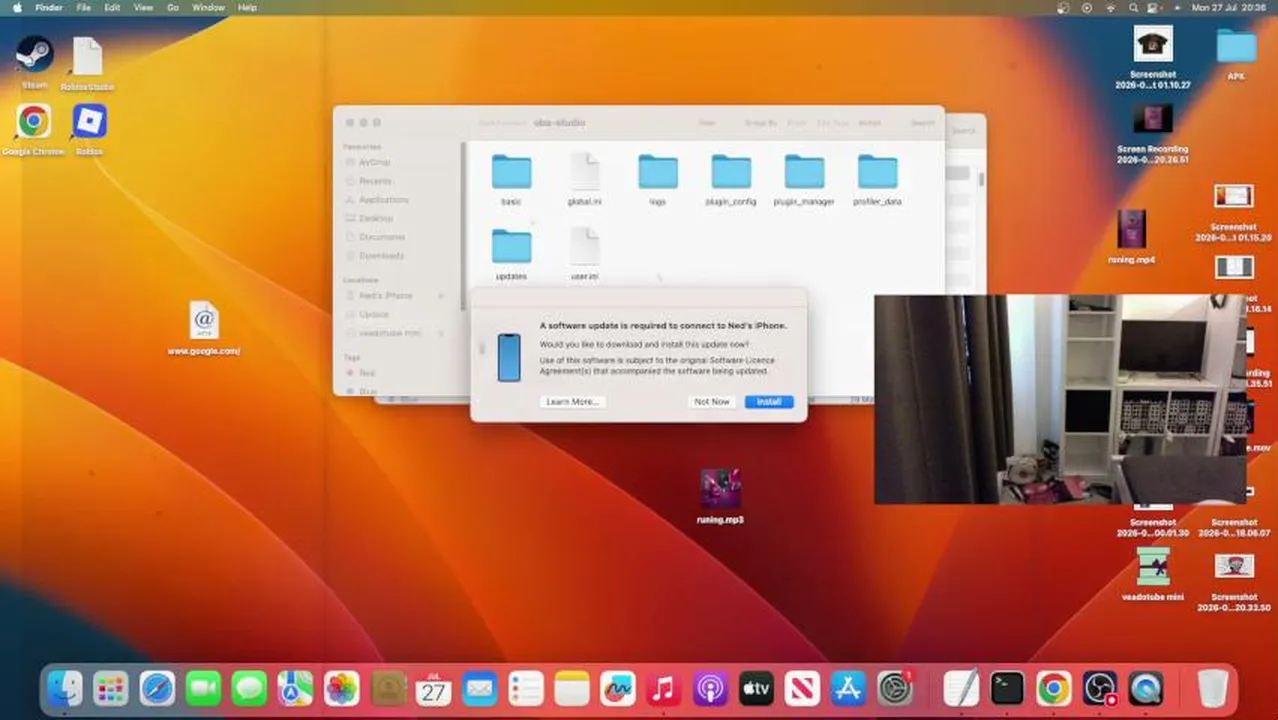The width and height of the screenshot is (1278, 720).
Task: Open Freeform from the Dock
Action: point(618,688)
